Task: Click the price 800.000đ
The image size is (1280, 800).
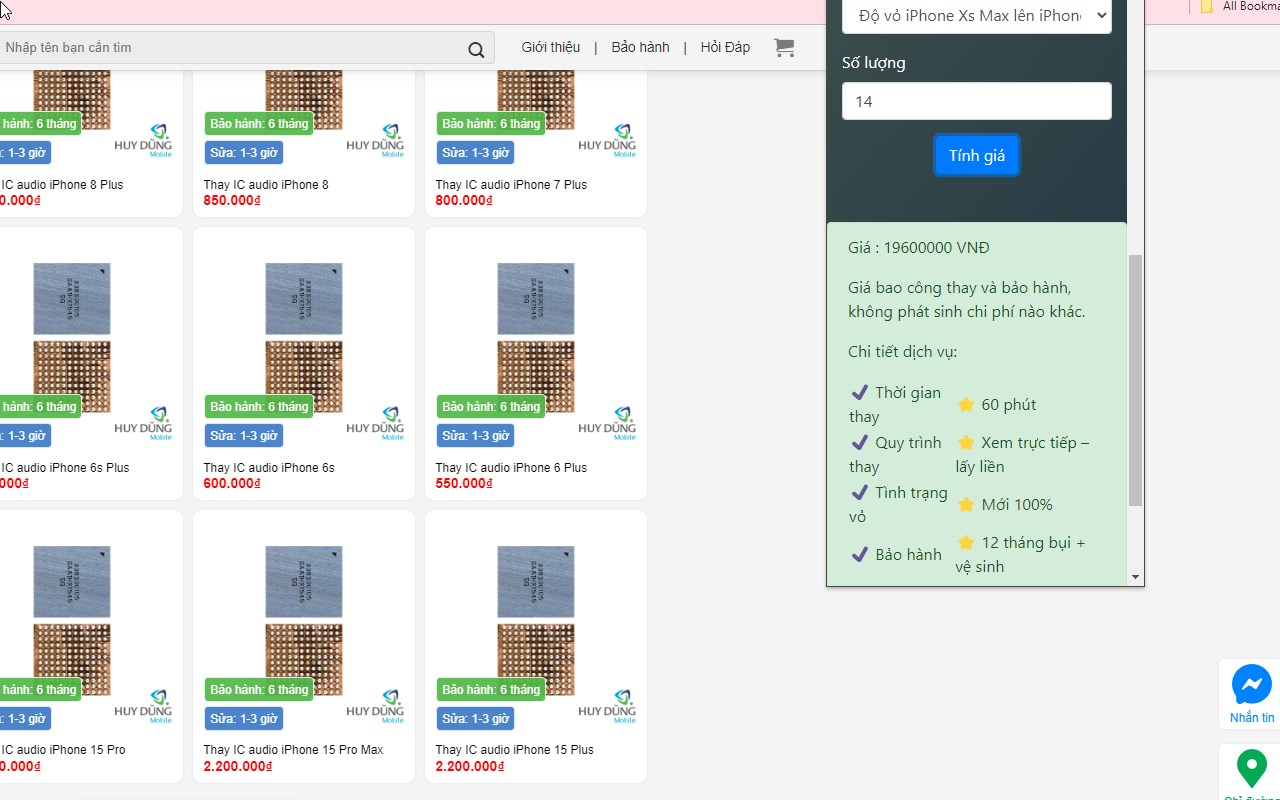Action: tap(464, 200)
